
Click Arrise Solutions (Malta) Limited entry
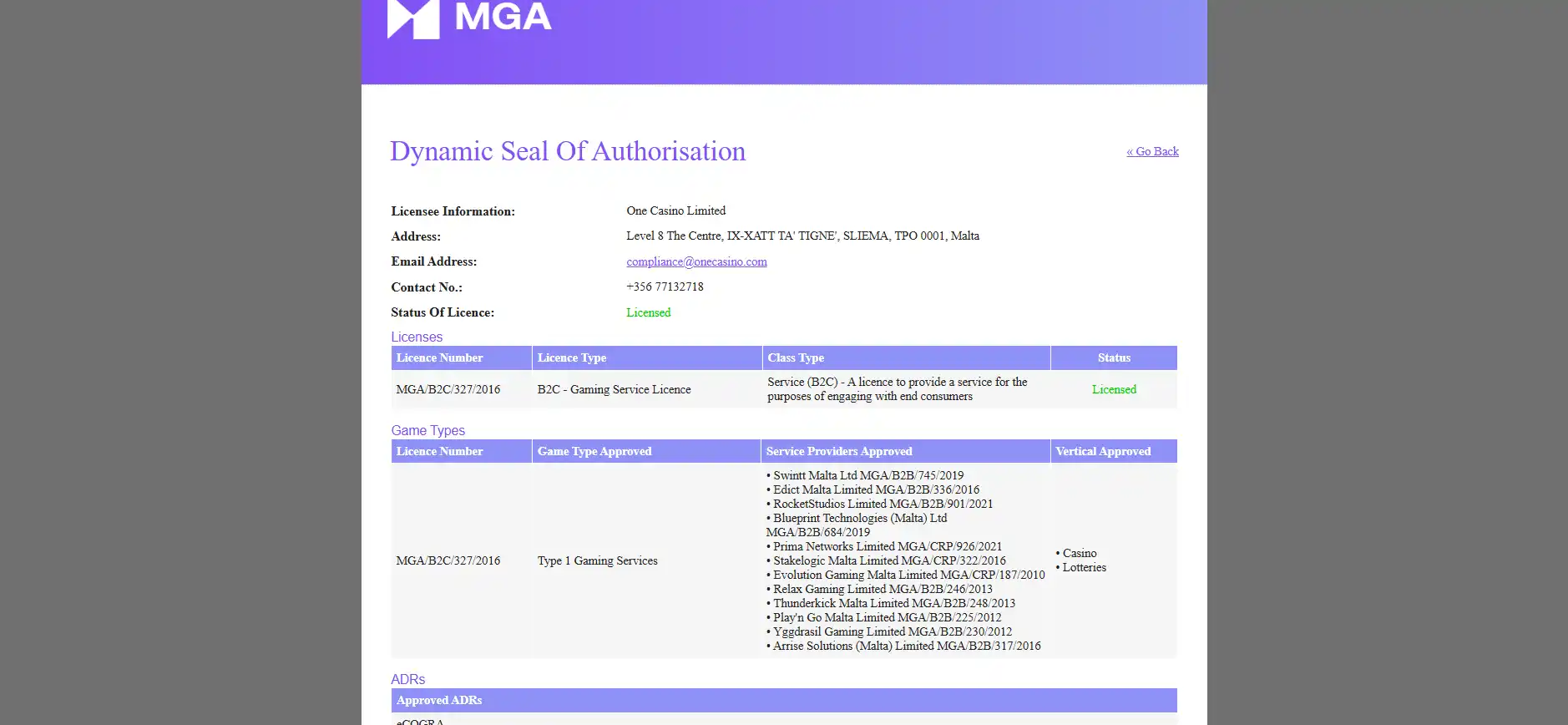click(x=903, y=646)
